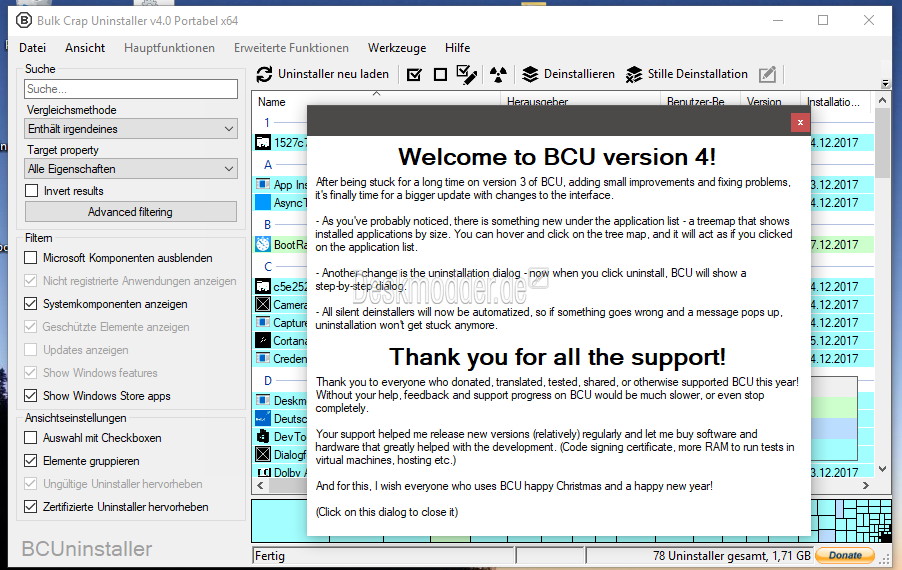Click in the Suche search field

pos(131,89)
